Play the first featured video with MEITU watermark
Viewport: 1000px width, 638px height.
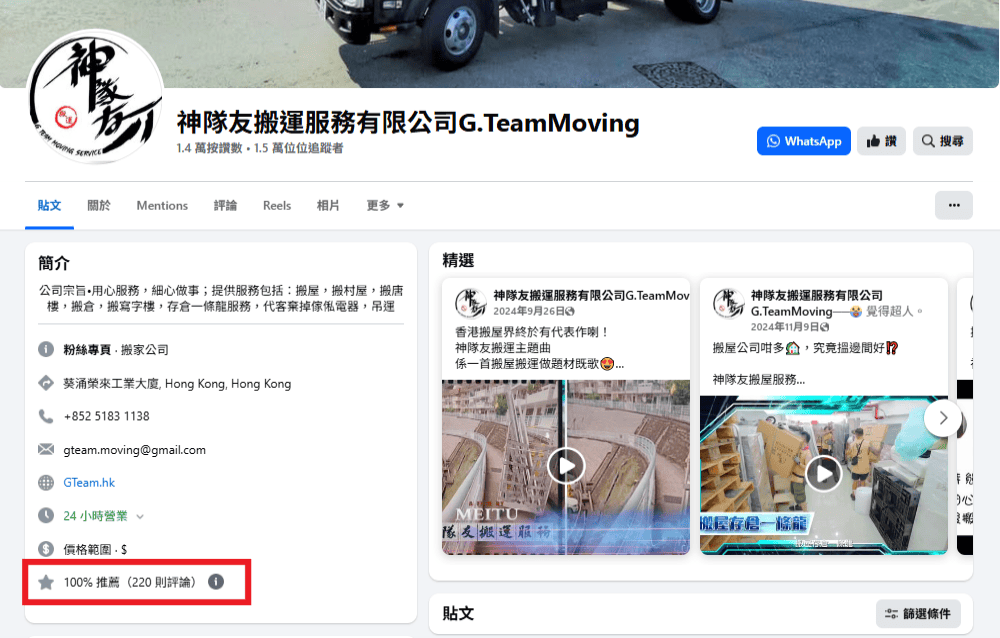[x=566, y=466]
